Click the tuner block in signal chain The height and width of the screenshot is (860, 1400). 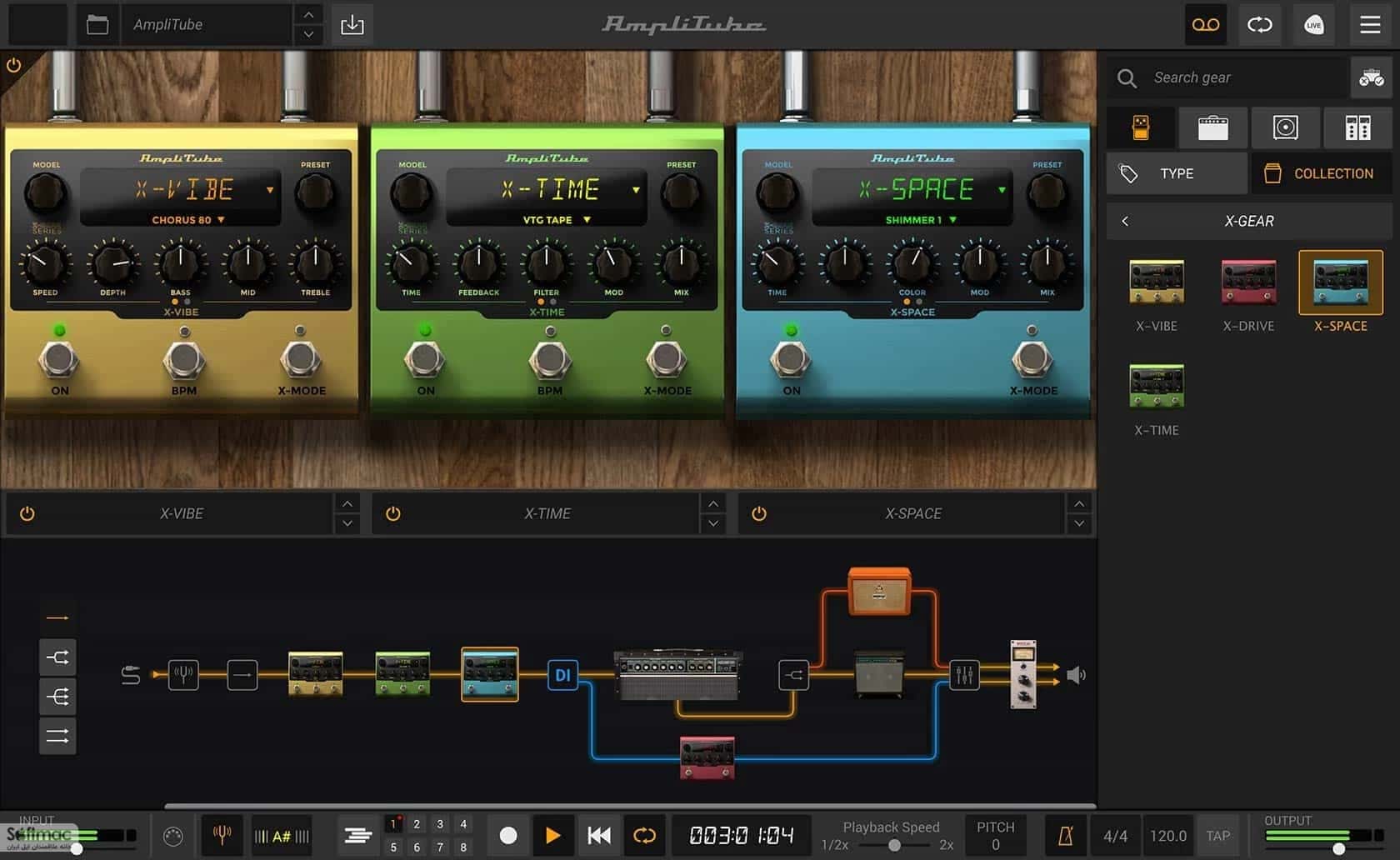[183, 674]
